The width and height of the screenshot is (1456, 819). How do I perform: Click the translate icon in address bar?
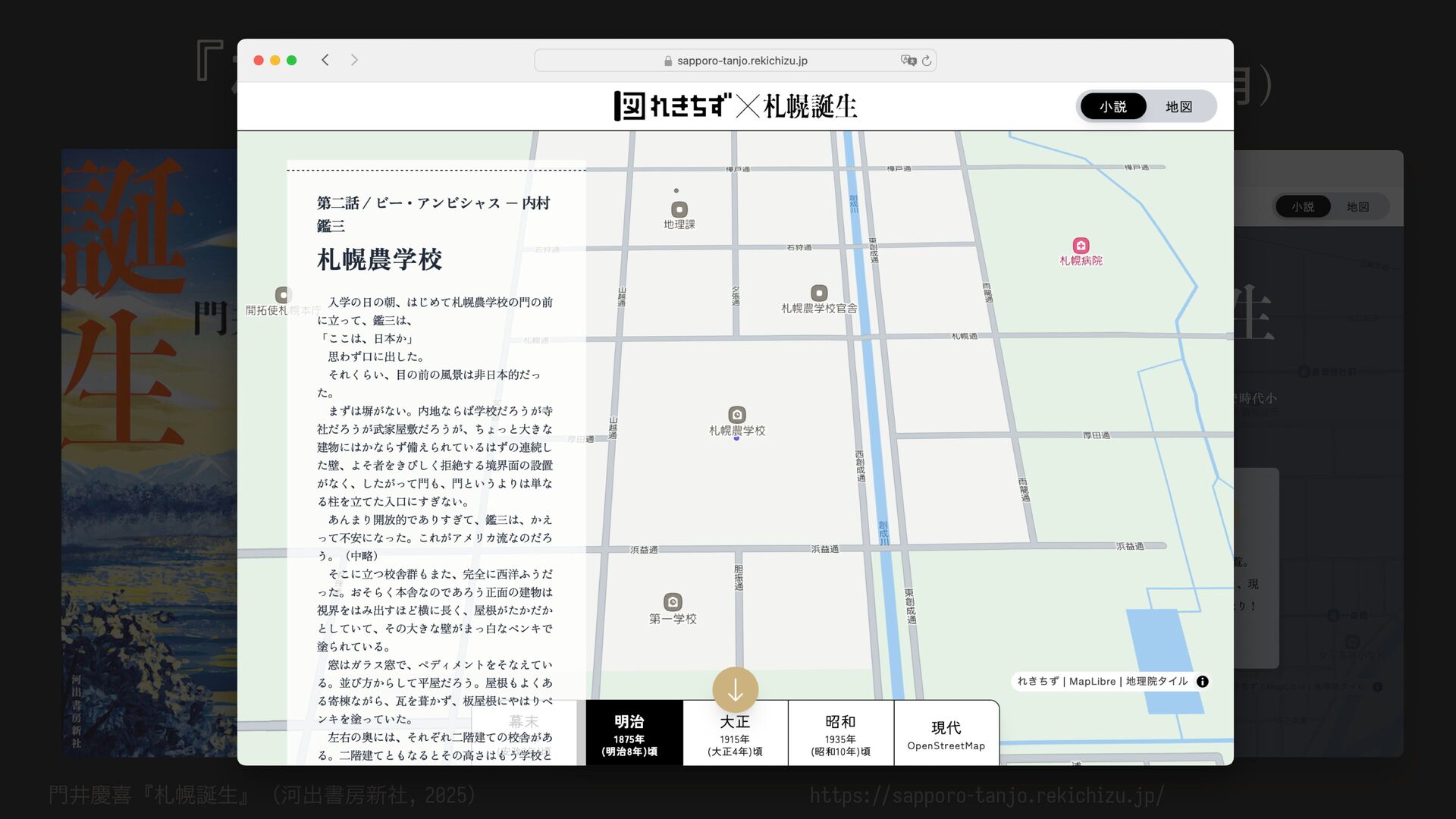[x=908, y=61]
